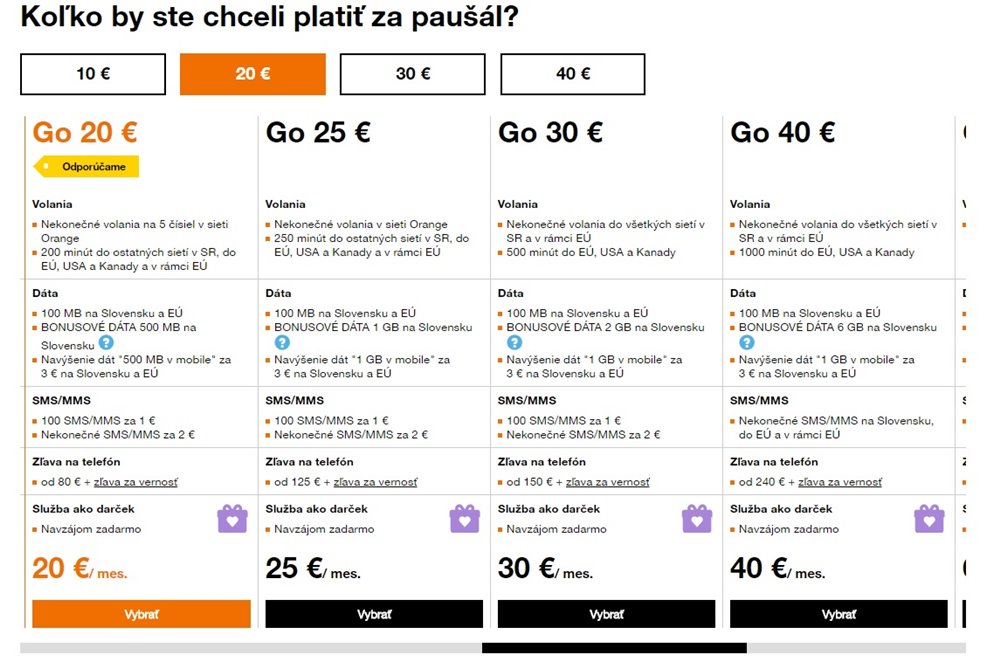Open the help tooltip for Go 25 € bonus data
The width and height of the screenshot is (1000, 668).
coord(282,343)
